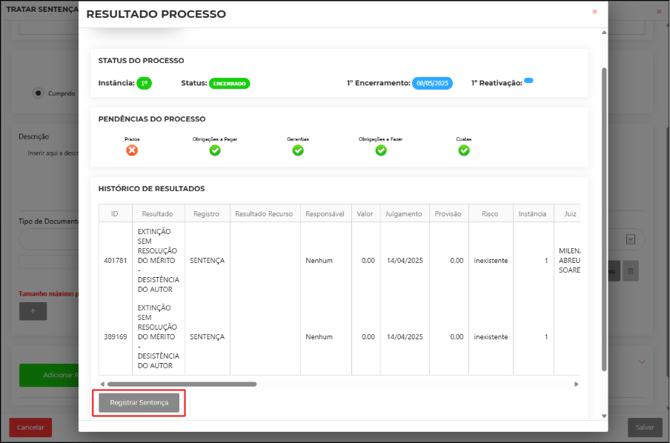Viewport: 670px width, 443px height.
Task: Click the Garantias green check icon
Action: (x=298, y=151)
